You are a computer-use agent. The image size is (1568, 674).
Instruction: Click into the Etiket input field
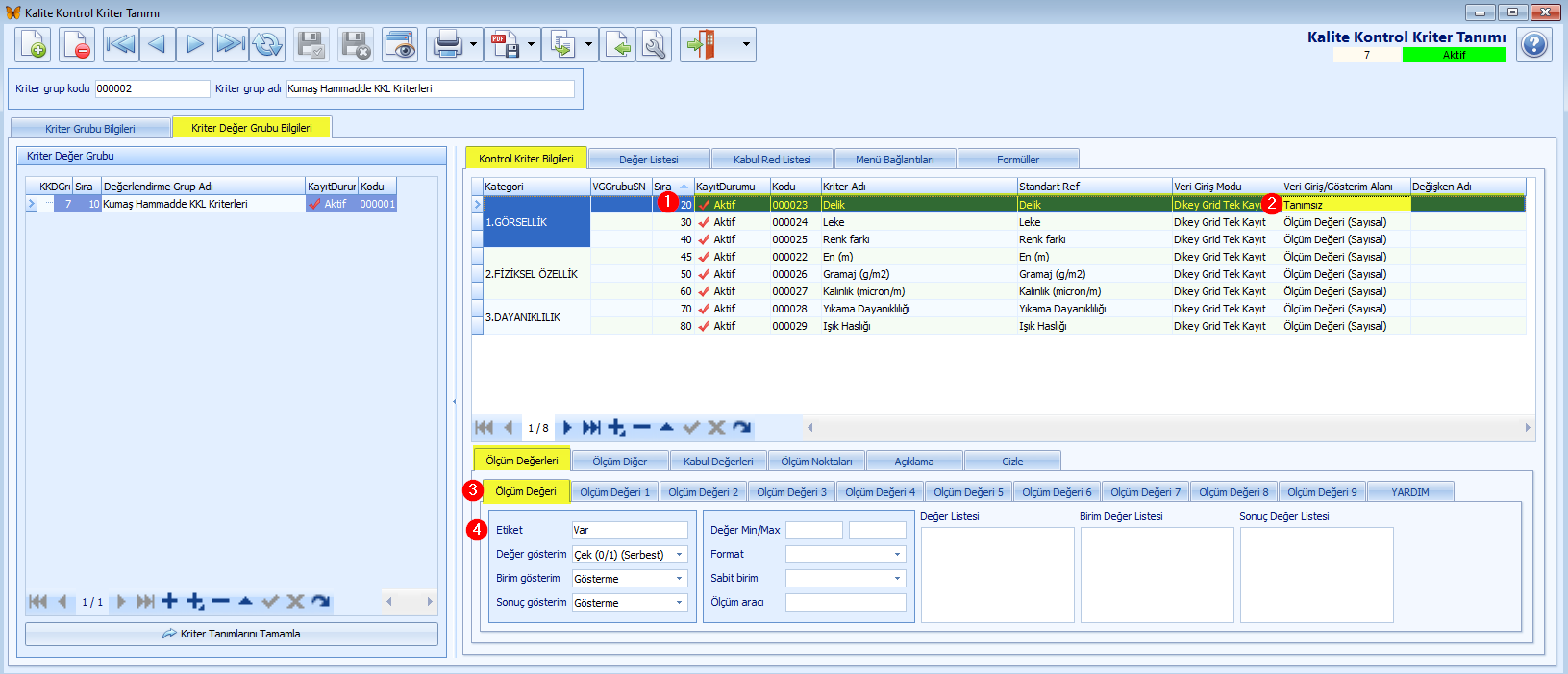pos(630,530)
